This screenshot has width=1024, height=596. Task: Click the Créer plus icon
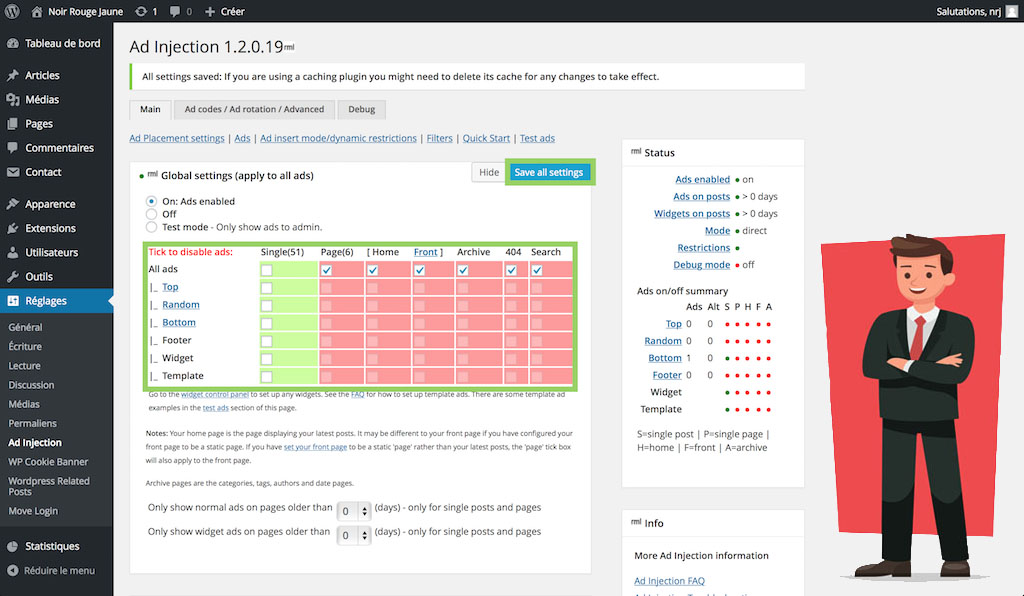pyautogui.click(x=210, y=12)
